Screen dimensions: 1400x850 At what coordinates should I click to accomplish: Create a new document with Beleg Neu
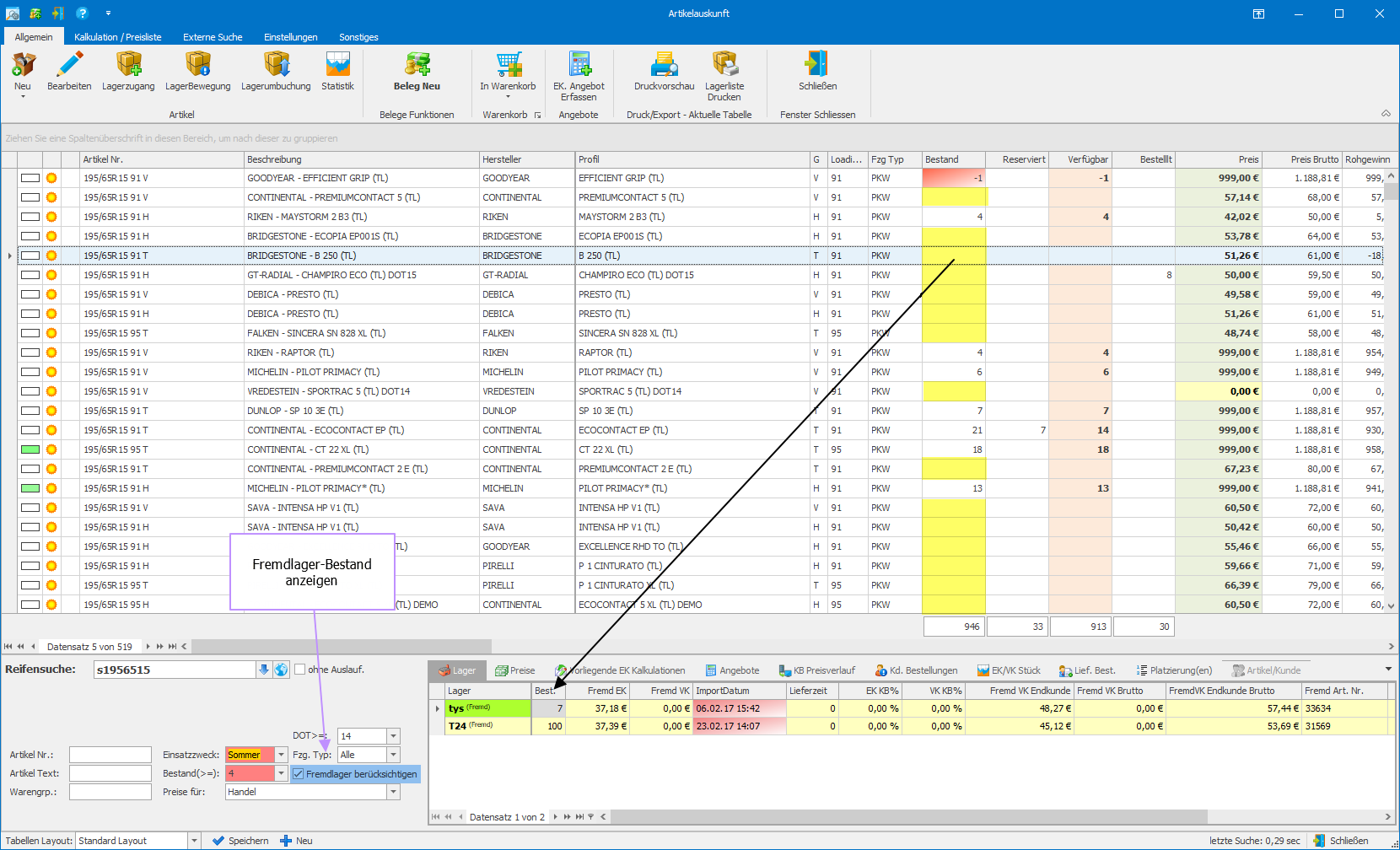[417, 65]
